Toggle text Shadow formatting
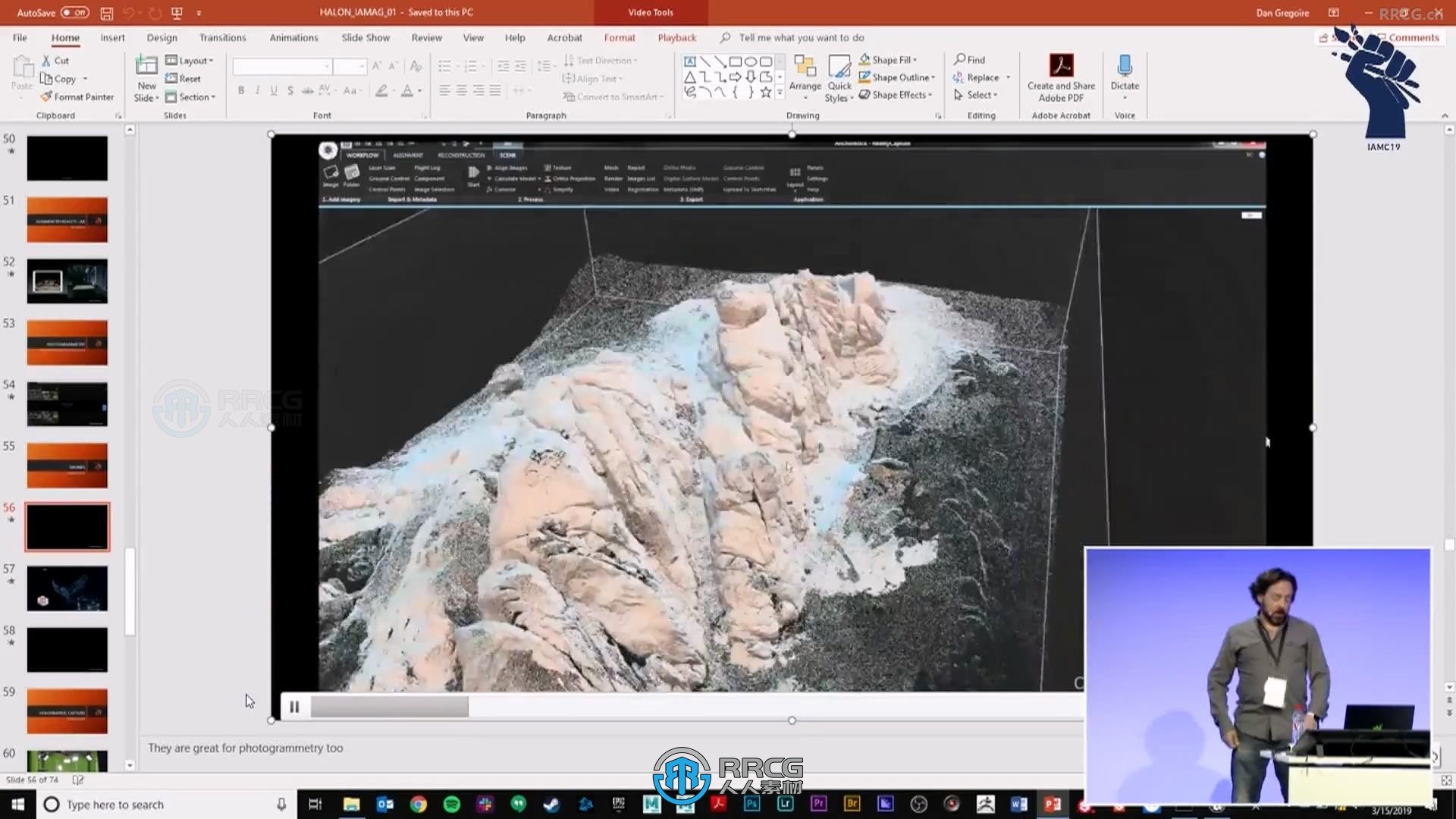This screenshot has height=819, width=1456. 290,90
